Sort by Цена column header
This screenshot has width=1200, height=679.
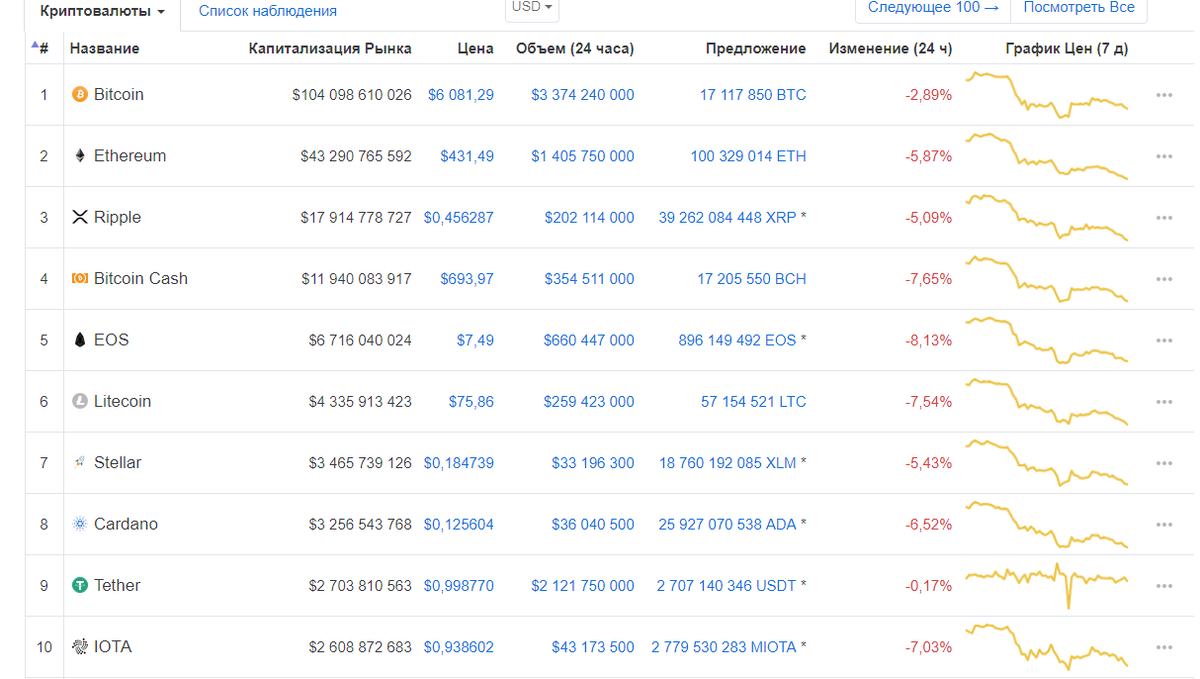click(x=475, y=48)
